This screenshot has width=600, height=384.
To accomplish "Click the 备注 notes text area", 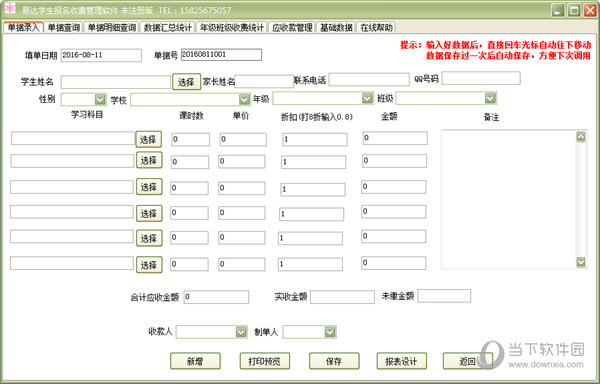I will (x=509, y=199).
